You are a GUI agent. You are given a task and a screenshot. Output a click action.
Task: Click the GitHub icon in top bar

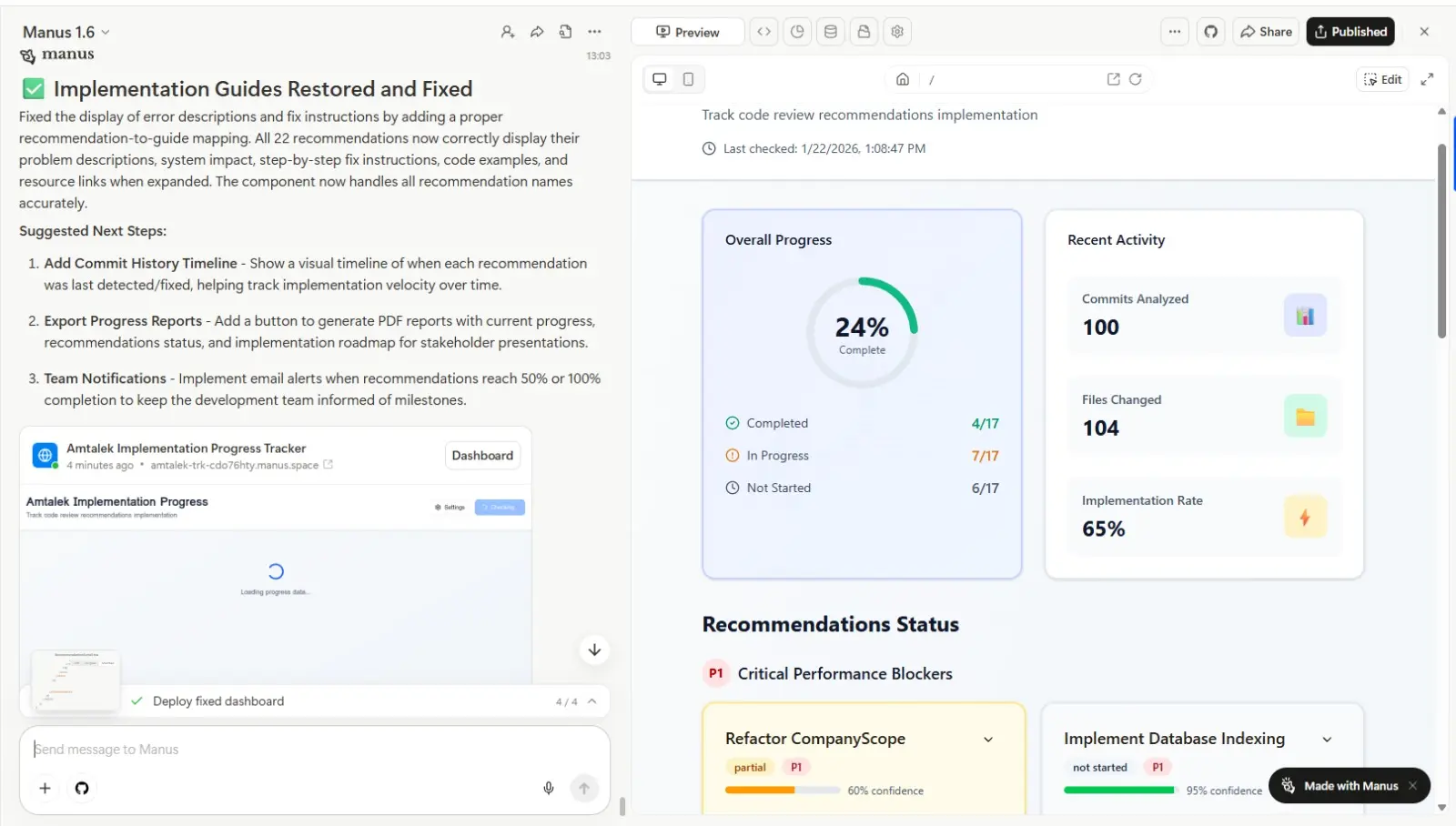tap(1210, 32)
